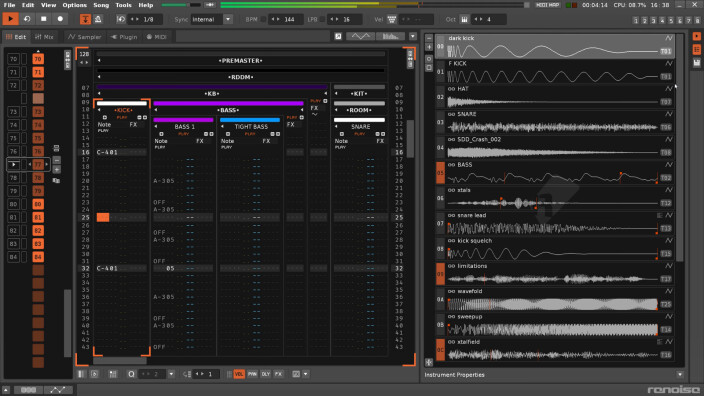Toggle the metronome icon

pyautogui.click(x=98, y=19)
